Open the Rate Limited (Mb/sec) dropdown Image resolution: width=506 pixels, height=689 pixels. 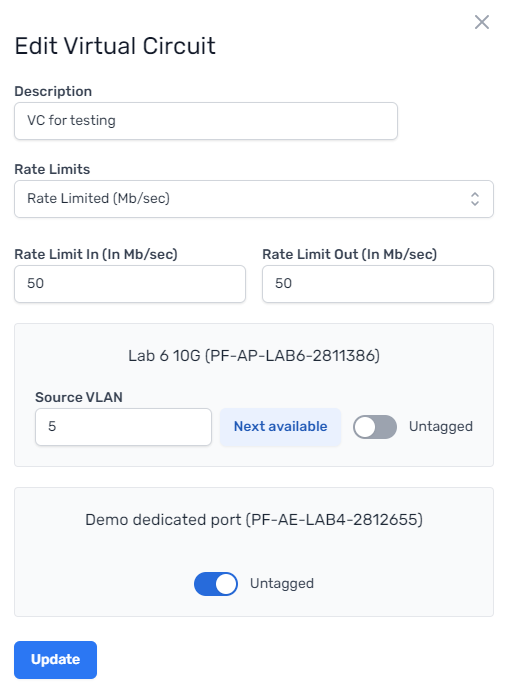254,199
